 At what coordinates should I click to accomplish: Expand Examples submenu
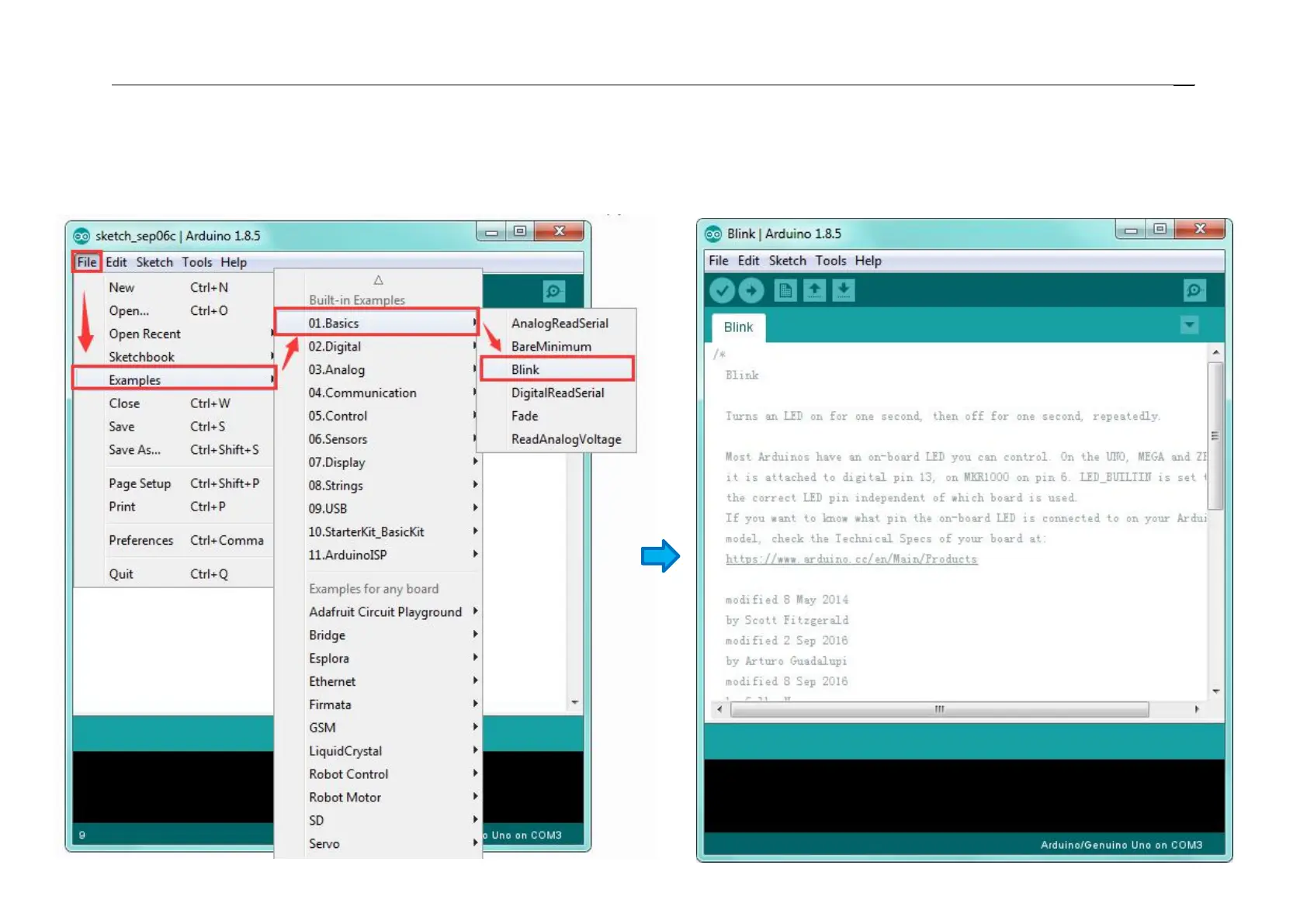[x=174, y=380]
